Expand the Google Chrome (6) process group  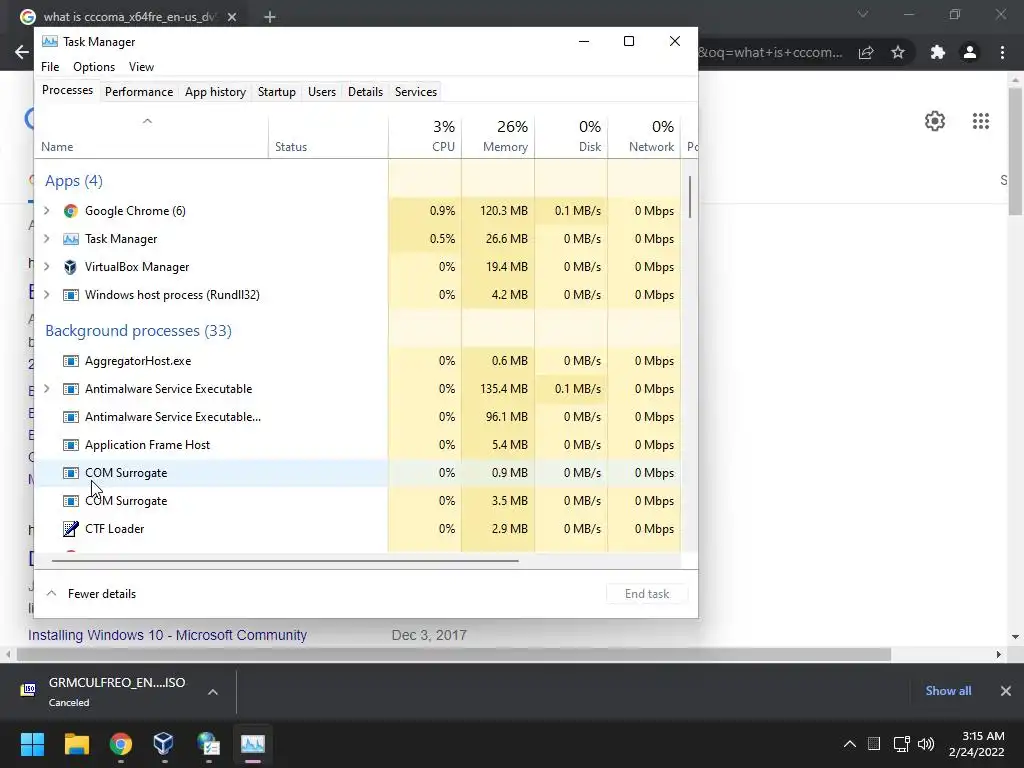[x=47, y=211]
